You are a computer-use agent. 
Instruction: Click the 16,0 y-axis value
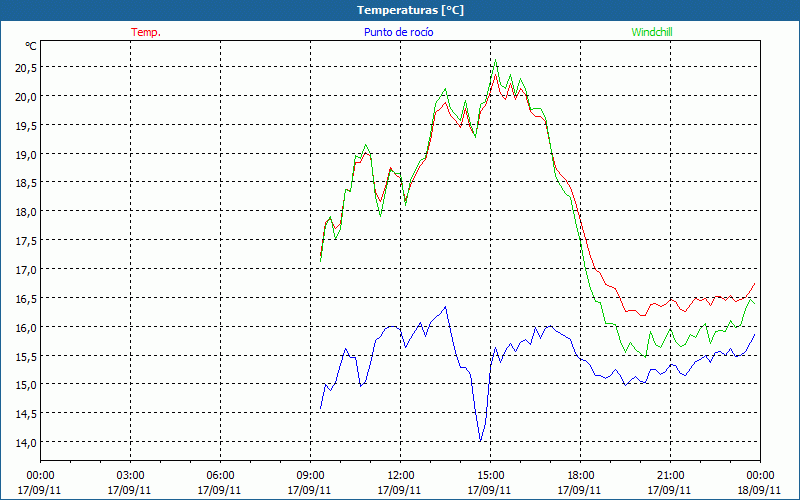pos(25,328)
